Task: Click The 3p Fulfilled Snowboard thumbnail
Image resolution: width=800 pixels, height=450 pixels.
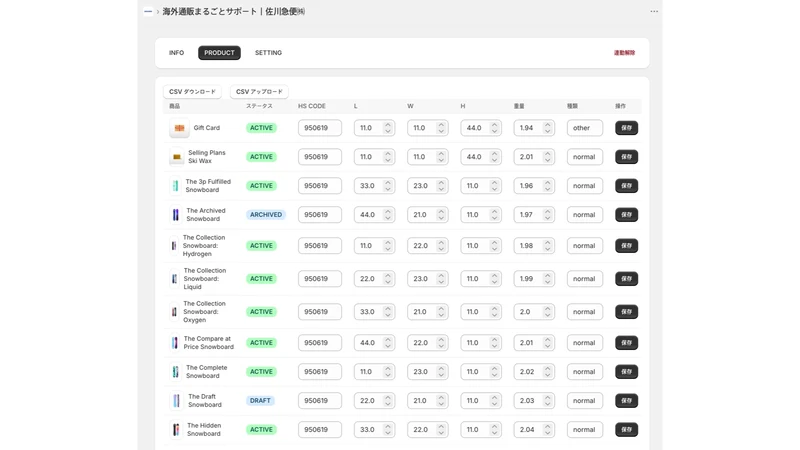Action: (x=176, y=186)
